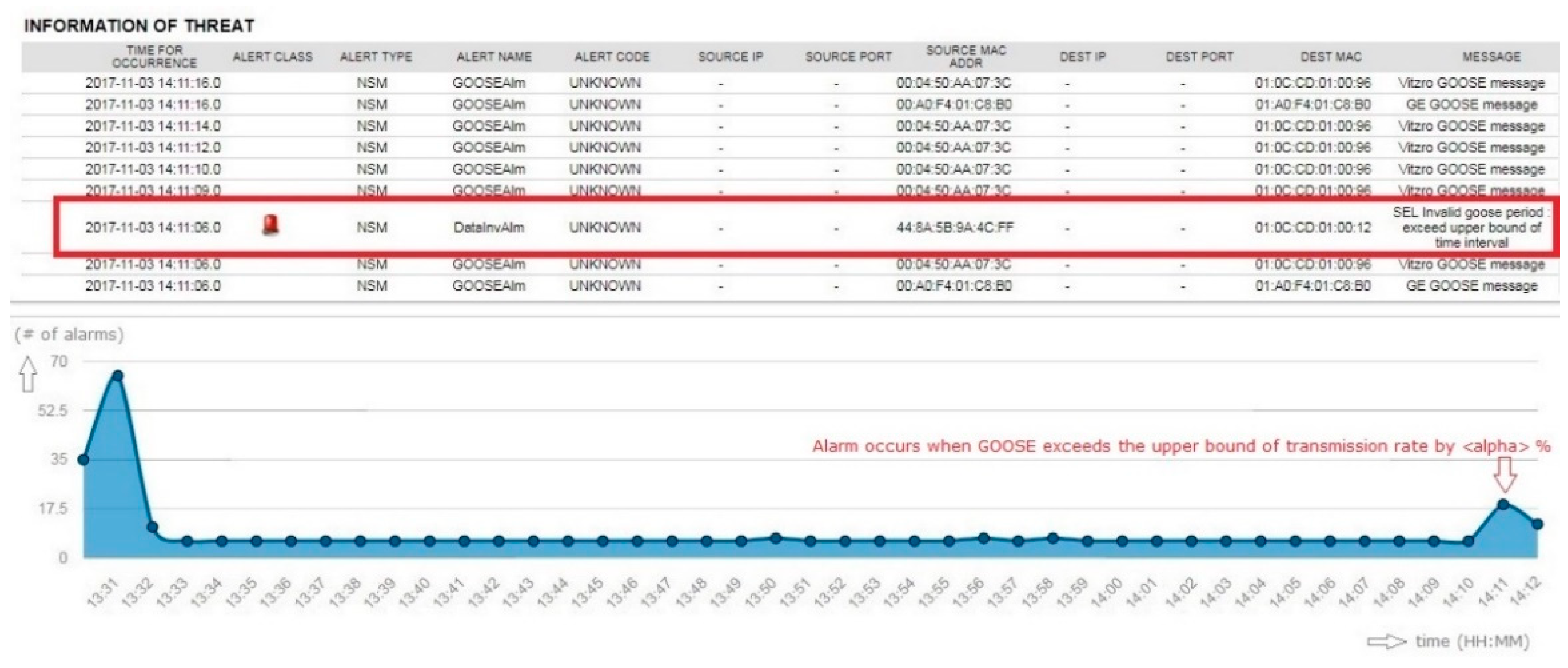Image resolution: width=1568 pixels, height=668 pixels.
Task: Sort by ALERT NAME column header
Action: coord(494,57)
